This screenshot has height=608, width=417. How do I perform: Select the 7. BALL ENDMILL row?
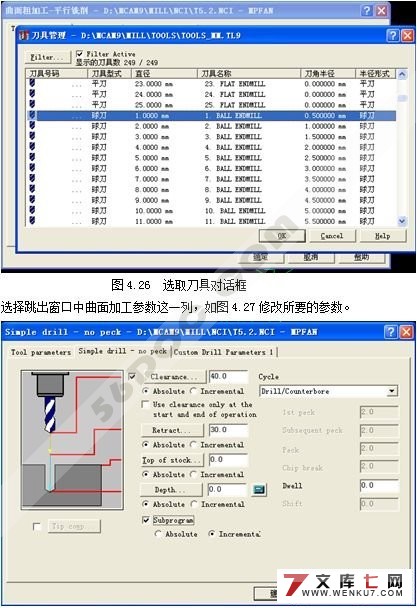[x=212, y=179]
